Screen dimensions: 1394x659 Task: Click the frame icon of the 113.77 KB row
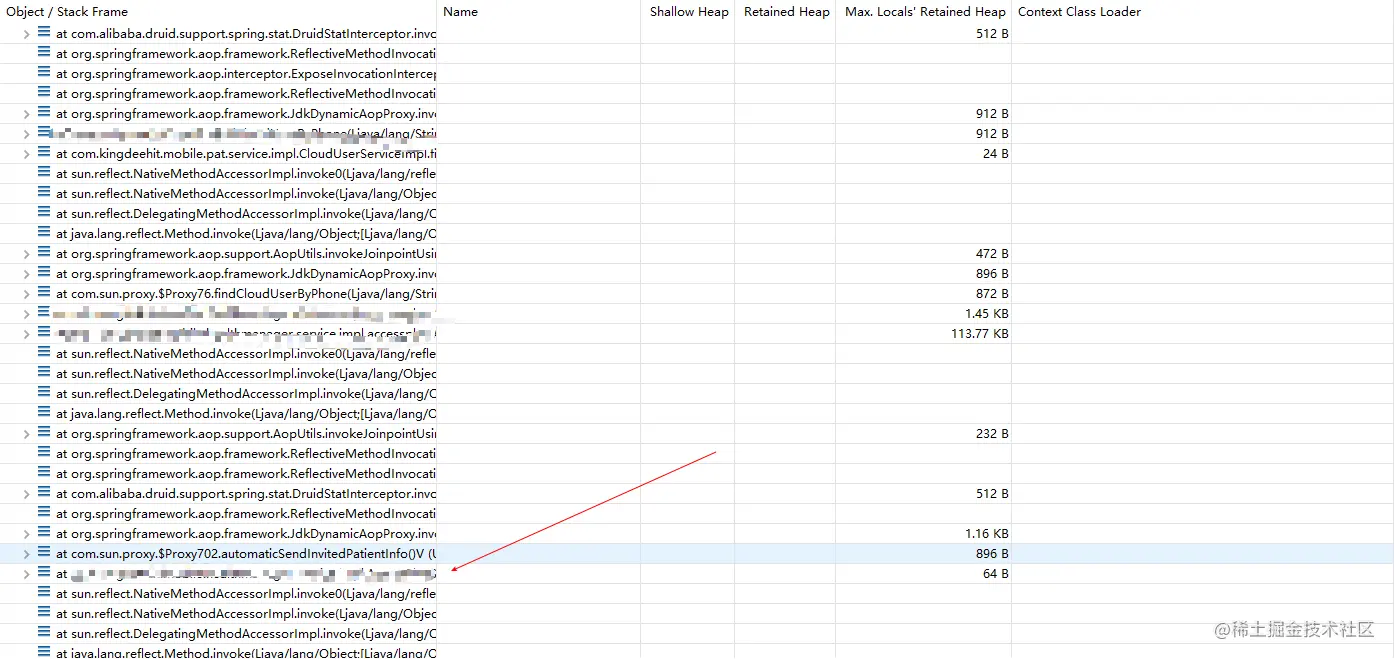(44, 332)
